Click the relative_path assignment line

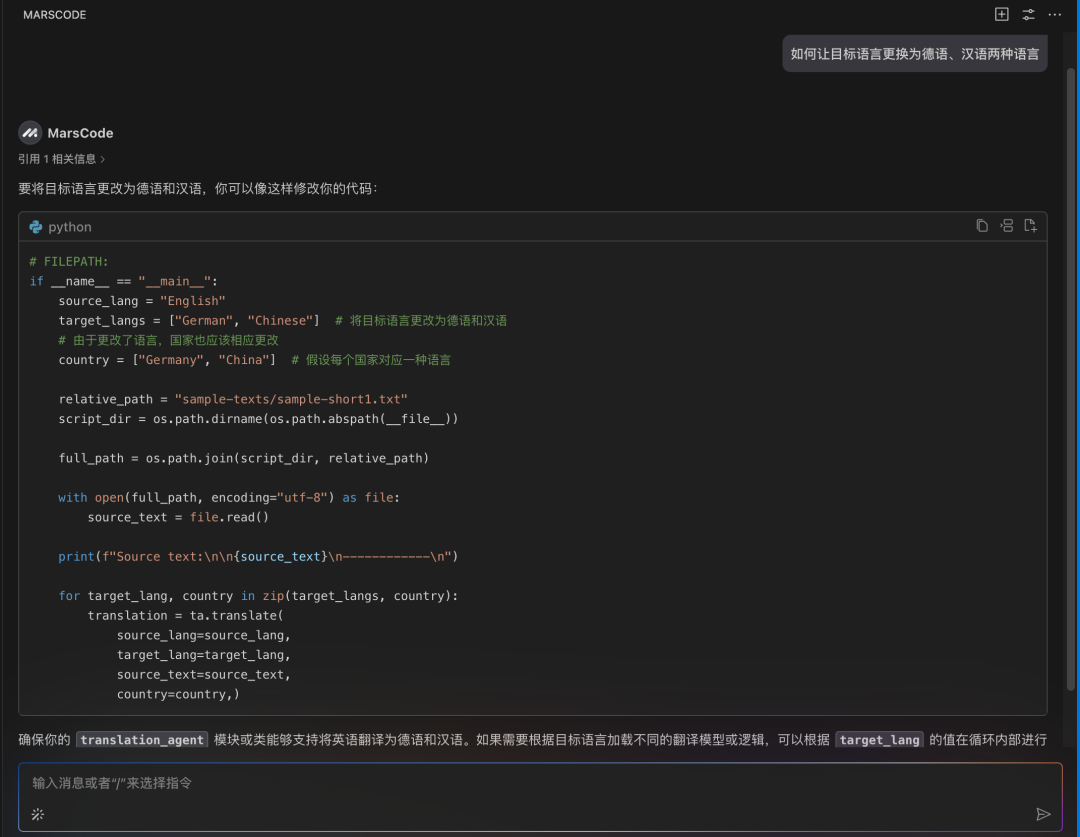point(233,399)
